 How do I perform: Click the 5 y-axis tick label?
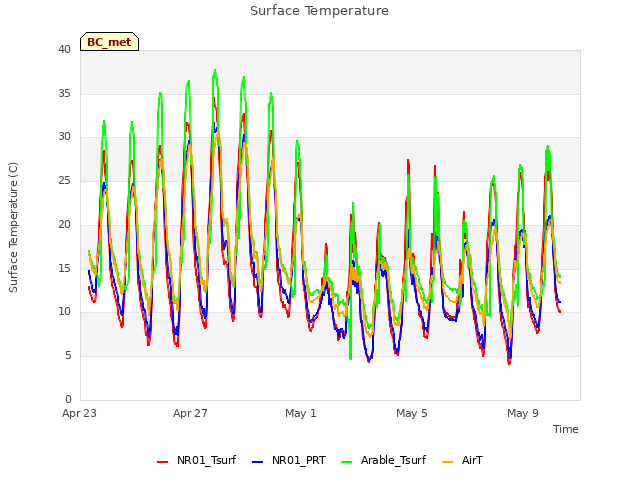click(68, 356)
